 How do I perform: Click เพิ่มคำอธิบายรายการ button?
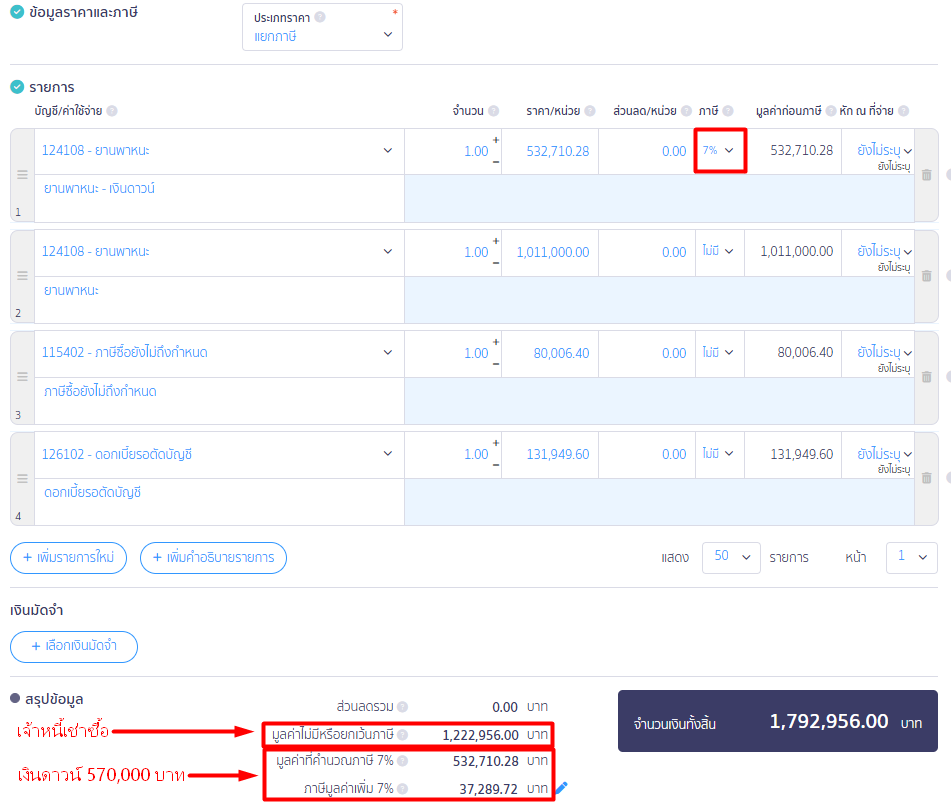(213, 558)
